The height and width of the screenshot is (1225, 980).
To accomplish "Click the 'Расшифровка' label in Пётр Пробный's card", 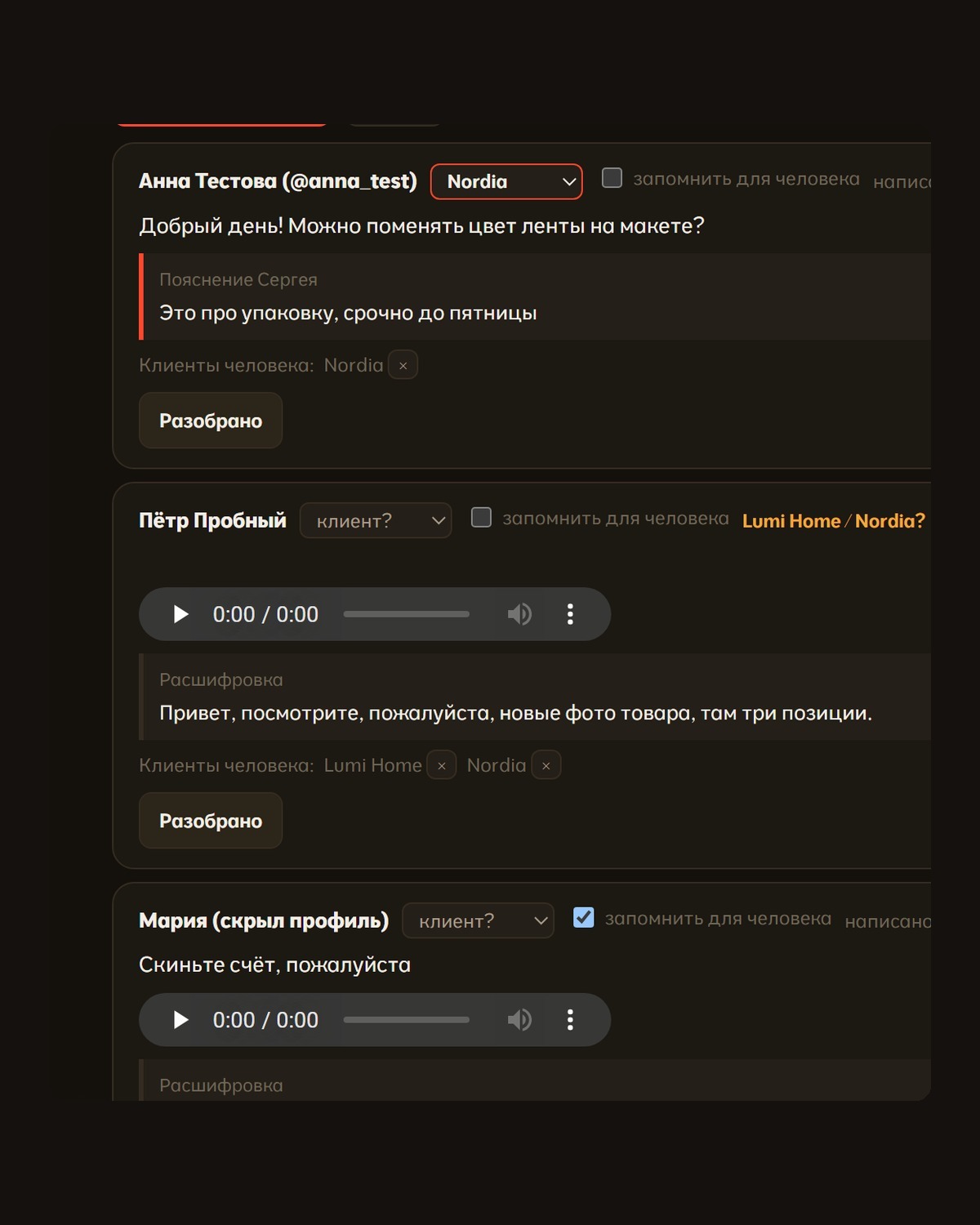I will (x=221, y=679).
